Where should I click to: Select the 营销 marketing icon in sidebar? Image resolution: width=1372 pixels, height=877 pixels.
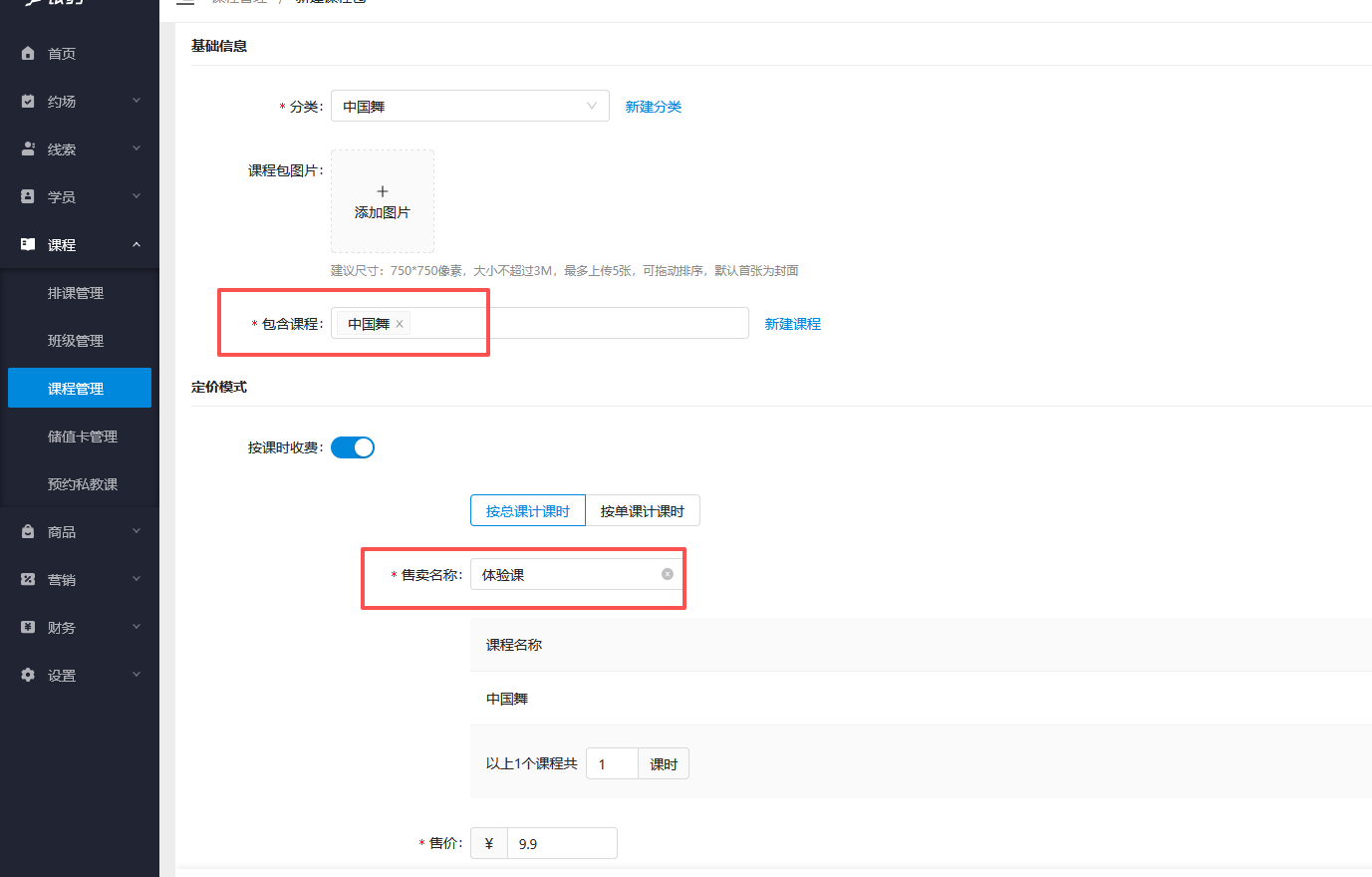(26, 579)
